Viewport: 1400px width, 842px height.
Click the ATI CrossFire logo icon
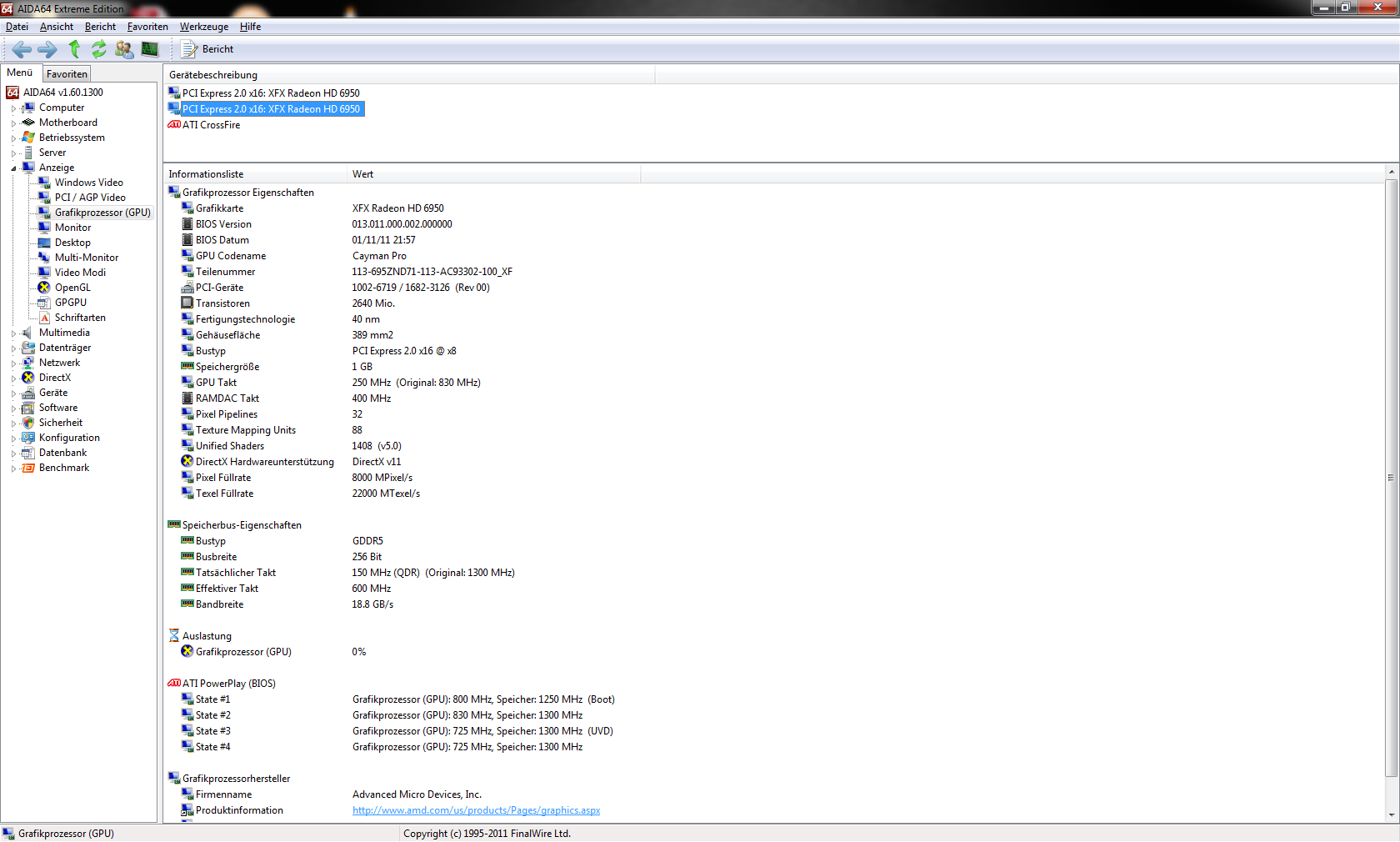tap(174, 125)
